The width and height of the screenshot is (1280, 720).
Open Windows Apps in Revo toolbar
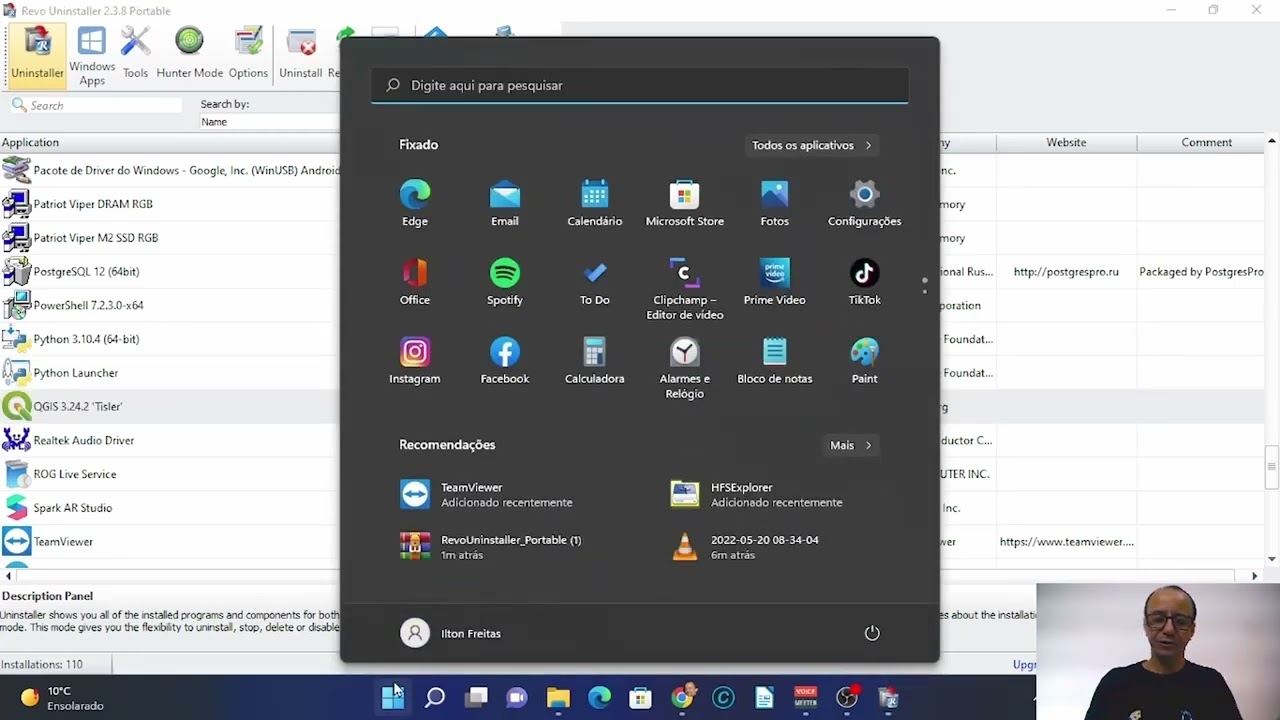(x=92, y=56)
